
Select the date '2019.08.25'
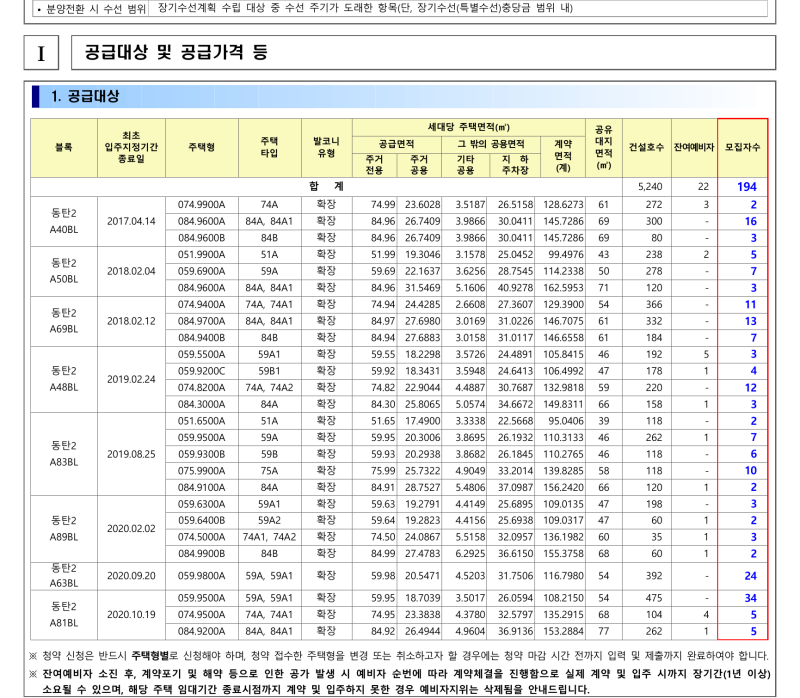click(x=131, y=454)
